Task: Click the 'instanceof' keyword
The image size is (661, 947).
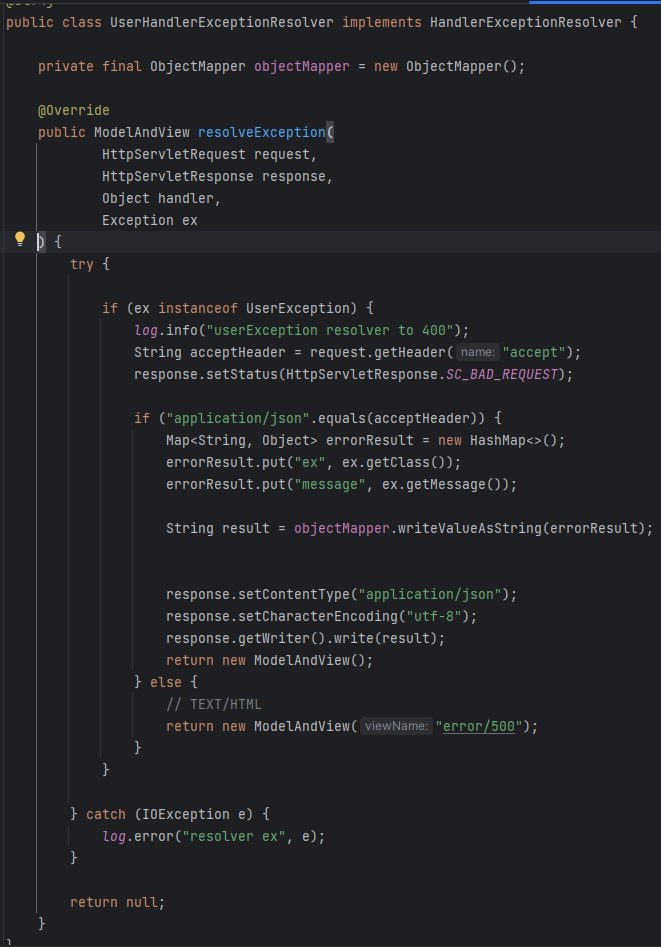Action: click(x=198, y=309)
